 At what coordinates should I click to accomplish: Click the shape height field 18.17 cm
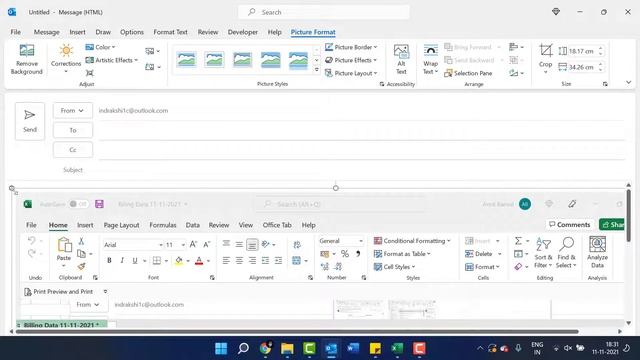[581, 51]
